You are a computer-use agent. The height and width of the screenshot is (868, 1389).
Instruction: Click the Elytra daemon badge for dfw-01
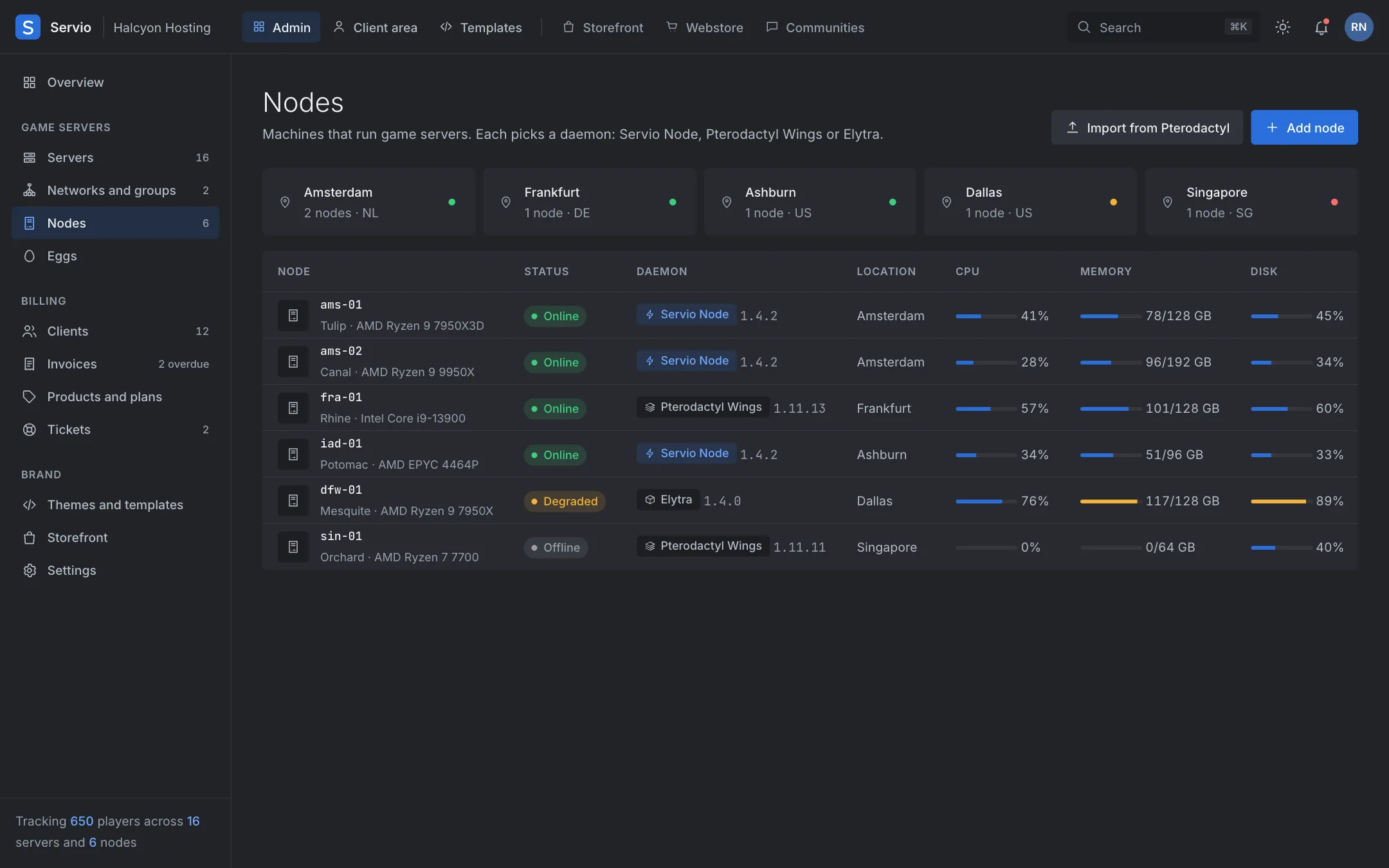[x=668, y=500]
